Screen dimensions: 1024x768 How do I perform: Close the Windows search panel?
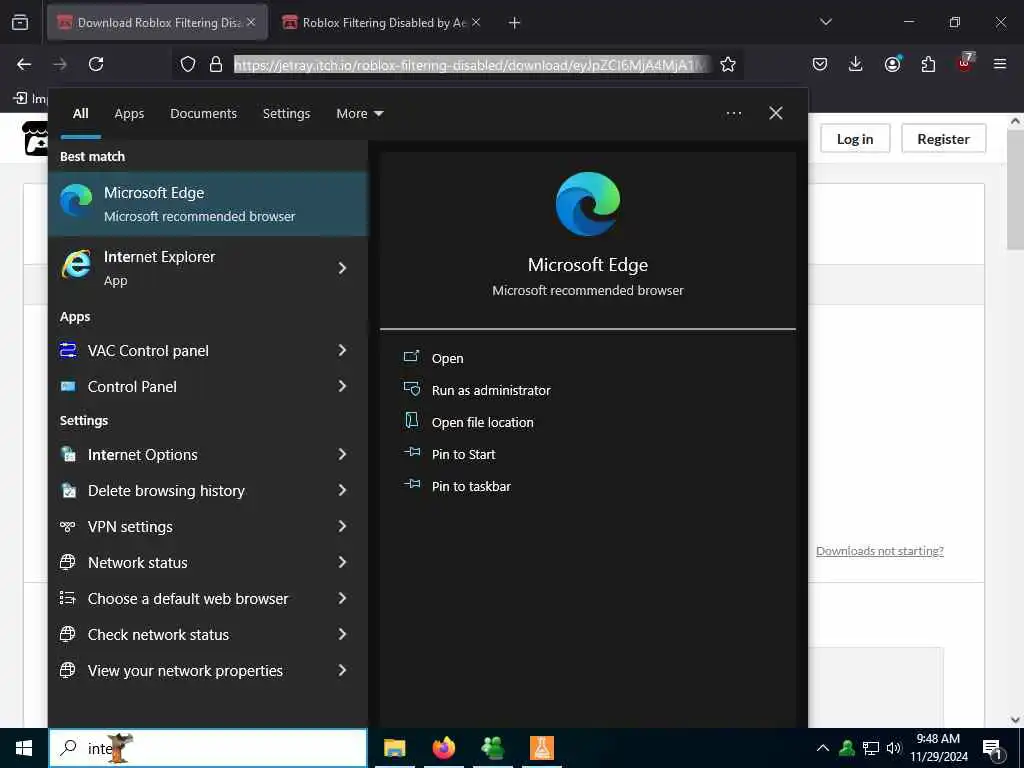[776, 114]
